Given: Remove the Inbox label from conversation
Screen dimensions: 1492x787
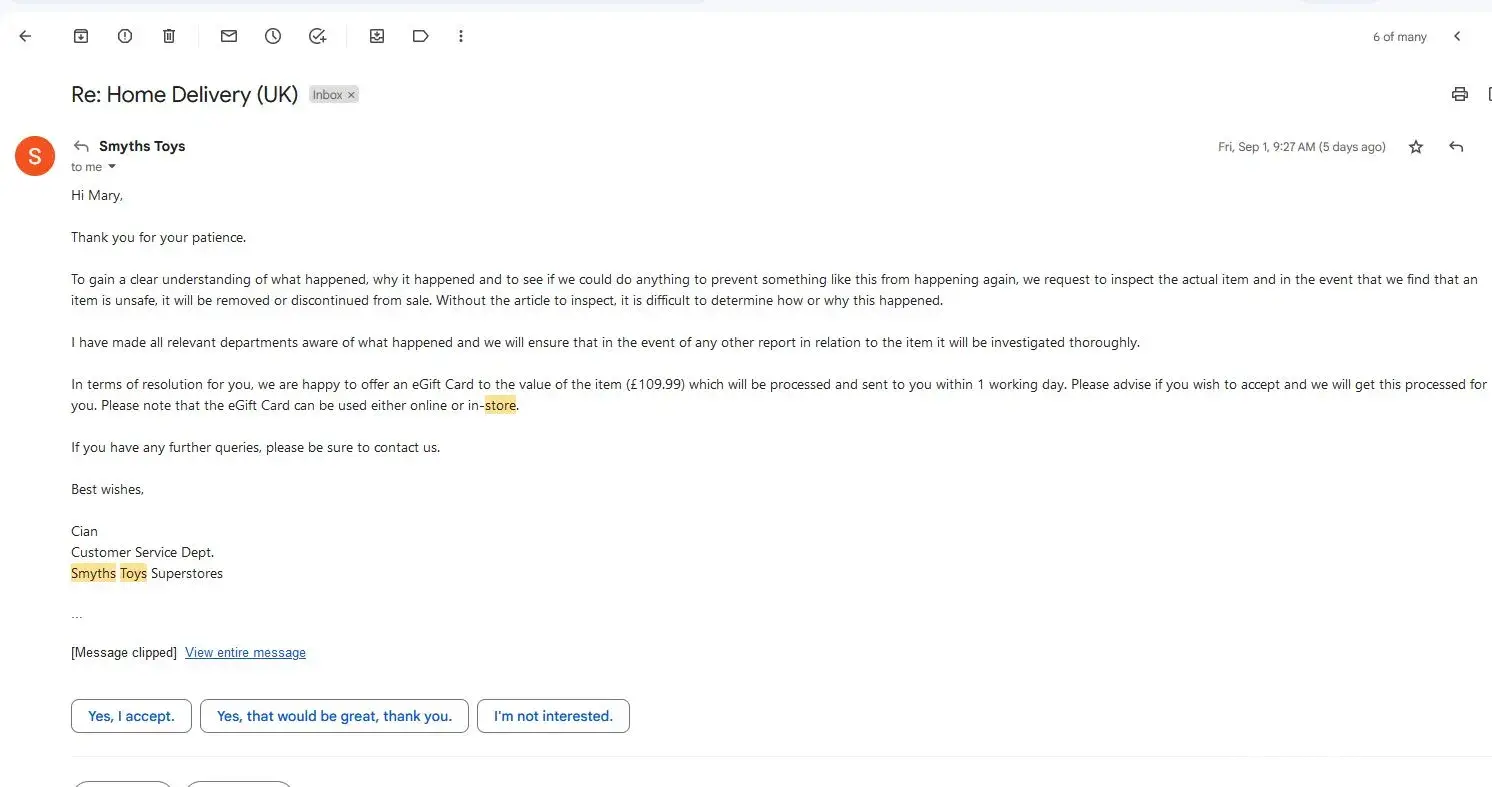Looking at the screenshot, I should point(351,95).
